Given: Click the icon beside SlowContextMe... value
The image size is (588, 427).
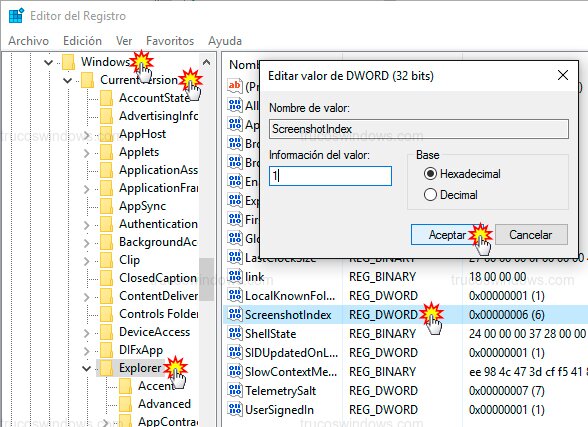Looking at the screenshot, I should point(235,372).
